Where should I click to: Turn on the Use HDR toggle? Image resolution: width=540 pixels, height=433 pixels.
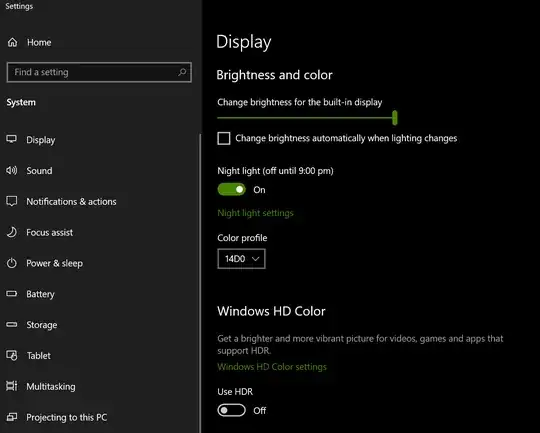point(231,410)
